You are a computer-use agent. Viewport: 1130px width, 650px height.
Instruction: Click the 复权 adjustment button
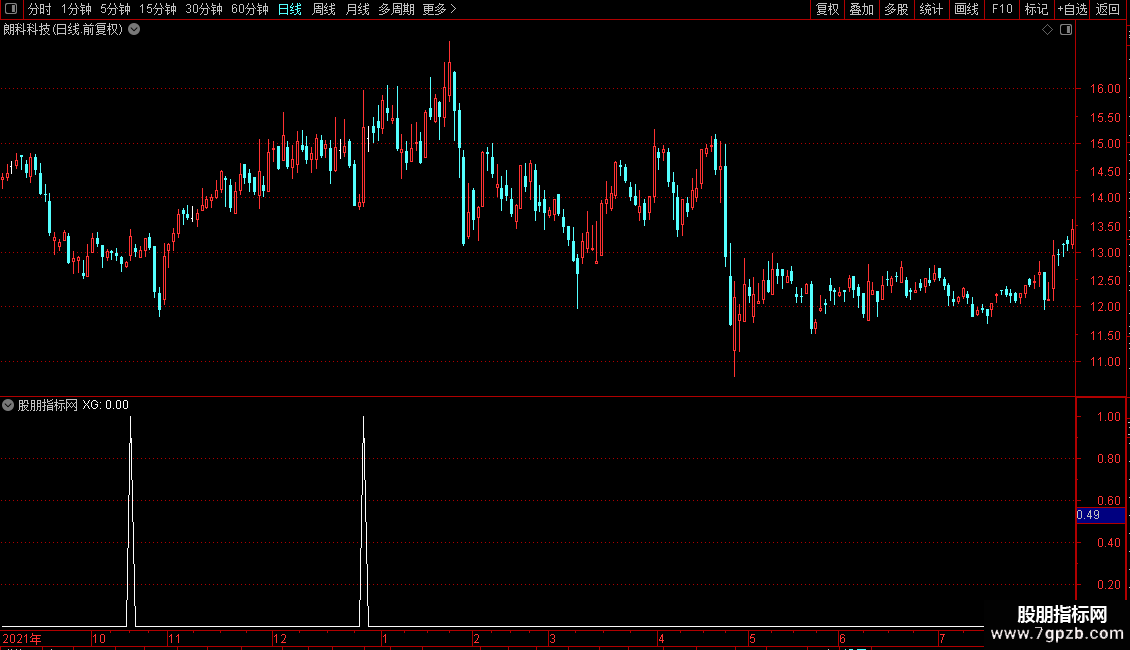pyautogui.click(x=827, y=9)
